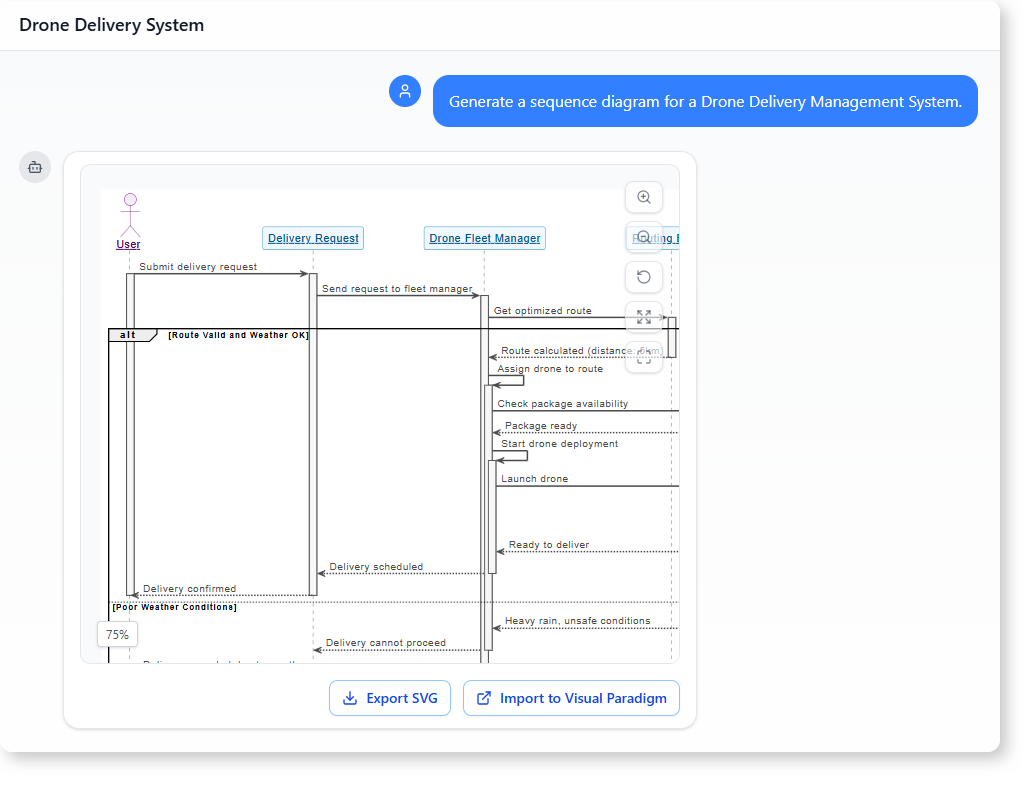
Task: Click the user prompt message bubble
Action: point(705,101)
